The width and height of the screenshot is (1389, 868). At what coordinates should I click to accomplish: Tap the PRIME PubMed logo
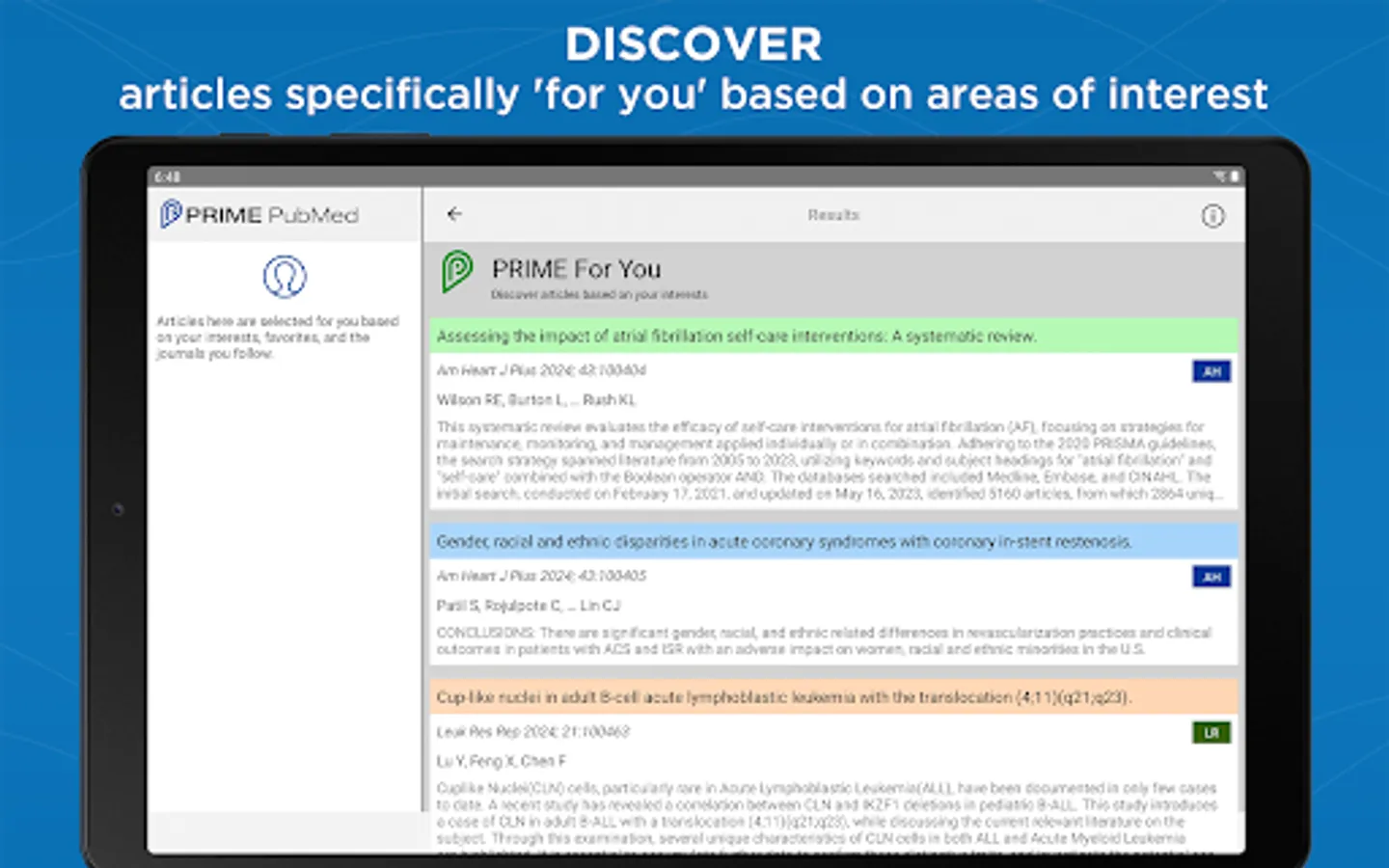259,214
